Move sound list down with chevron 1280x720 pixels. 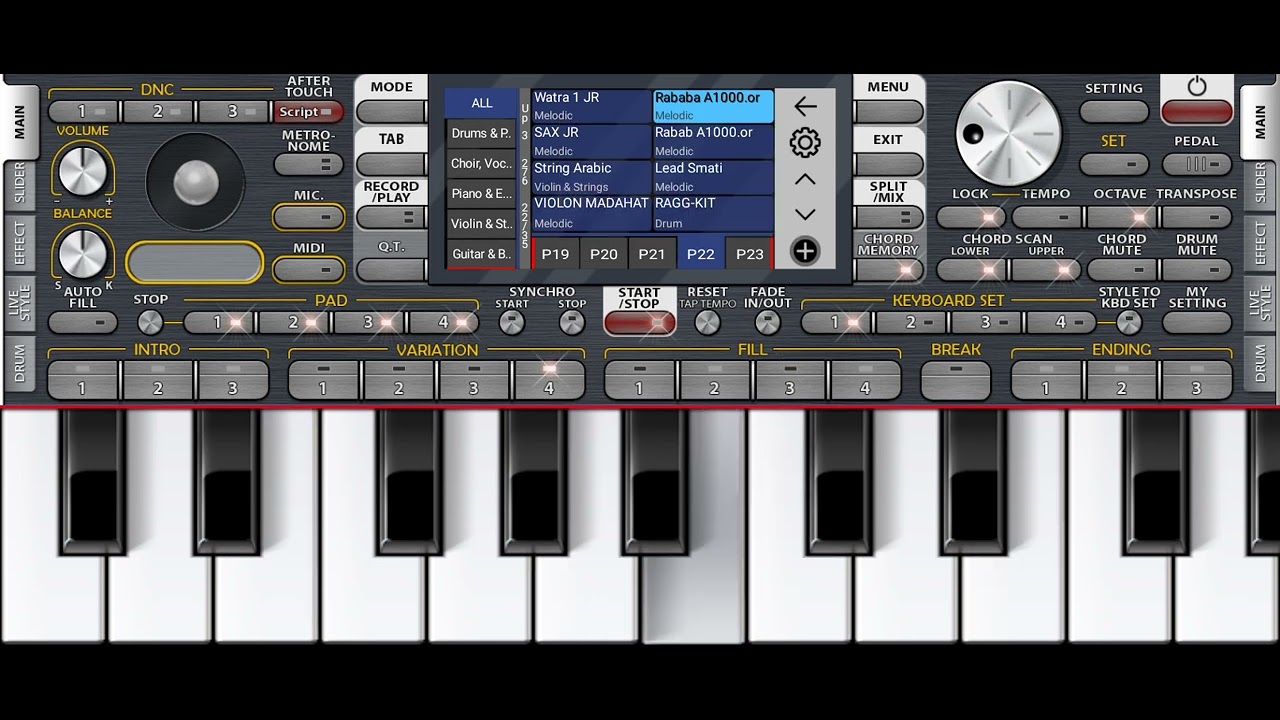pyautogui.click(x=805, y=214)
